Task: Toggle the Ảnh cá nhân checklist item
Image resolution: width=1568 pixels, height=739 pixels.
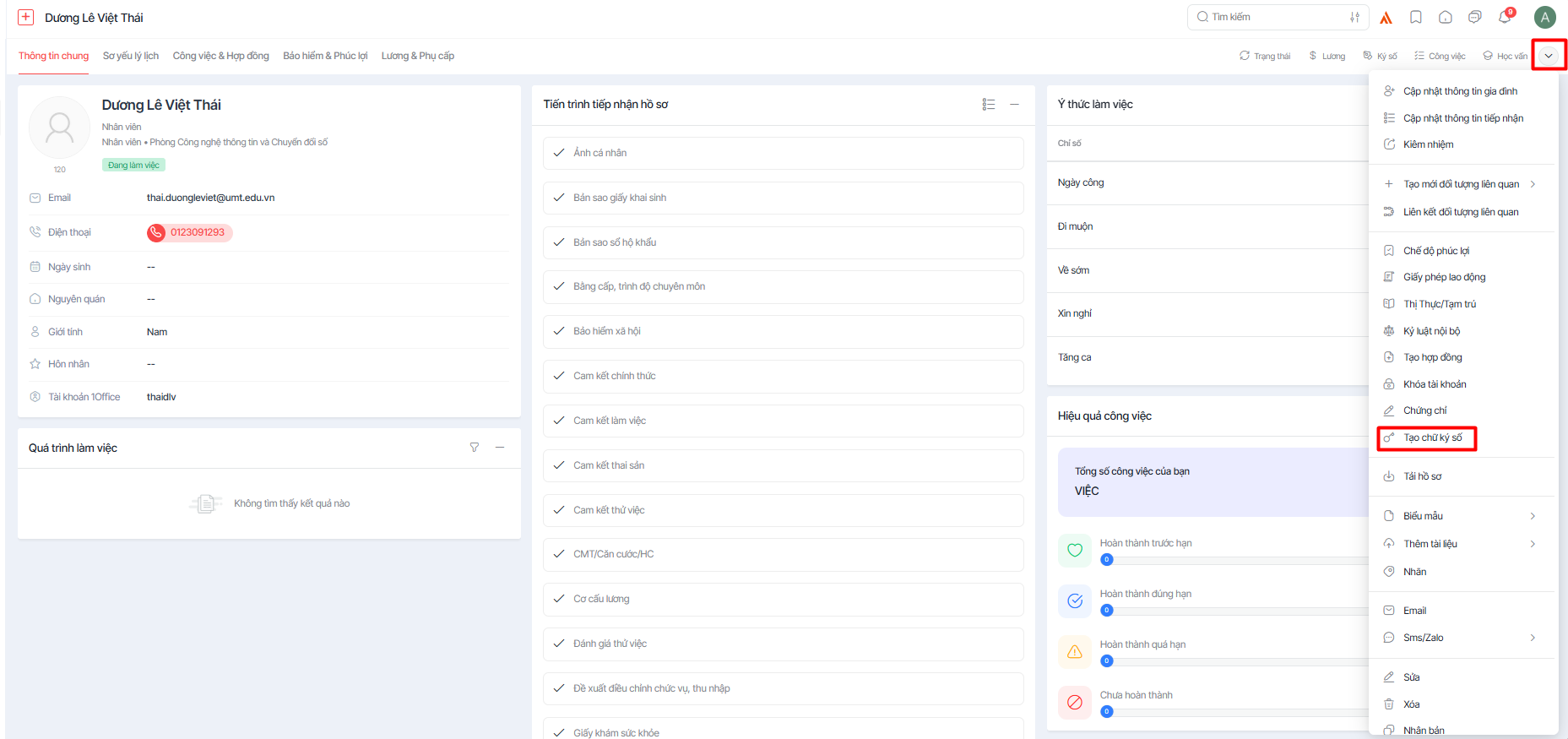Action: click(559, 153)
